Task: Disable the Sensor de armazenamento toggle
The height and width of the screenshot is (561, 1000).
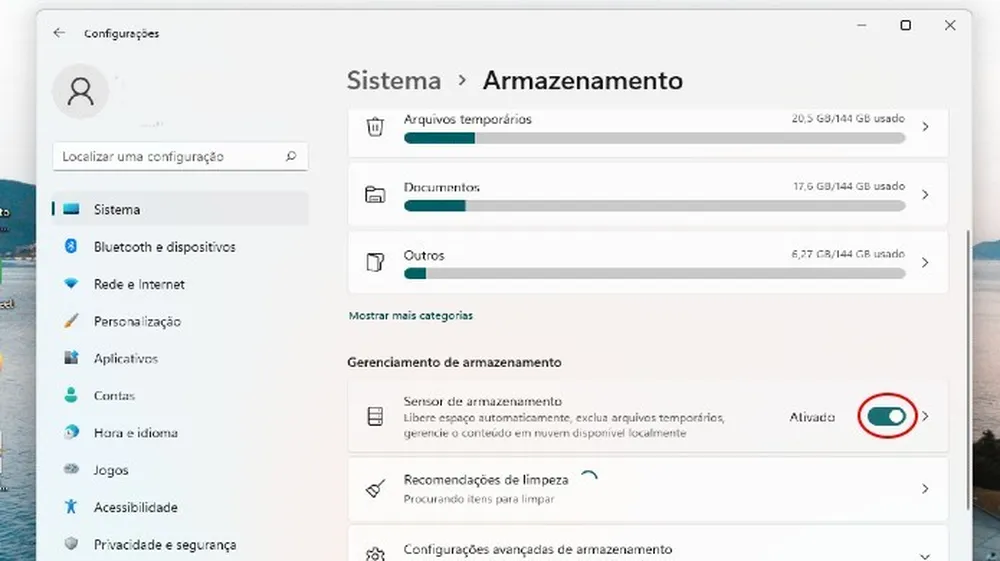Action: (x=886, y=416)
